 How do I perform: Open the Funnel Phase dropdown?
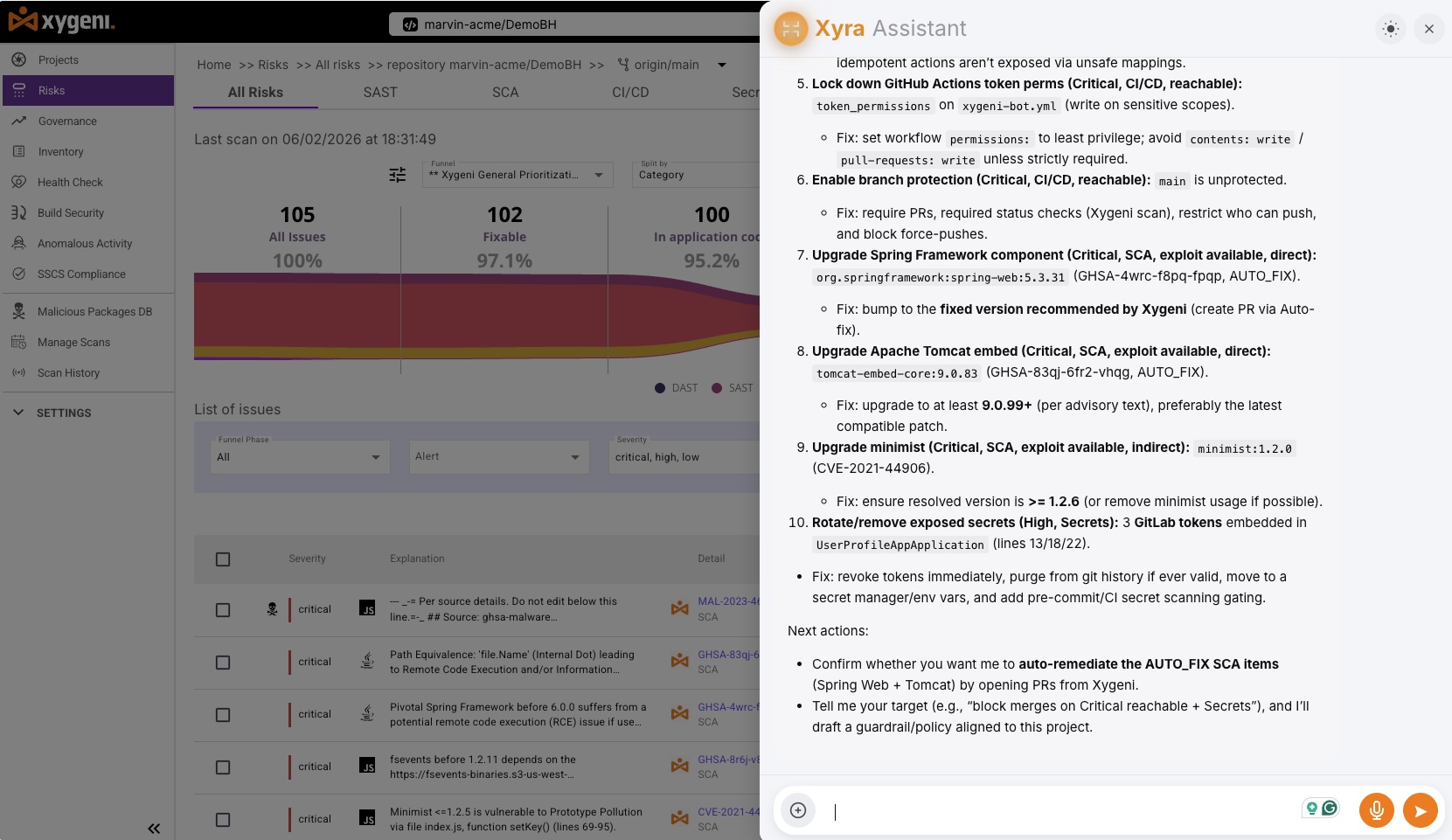300,456
